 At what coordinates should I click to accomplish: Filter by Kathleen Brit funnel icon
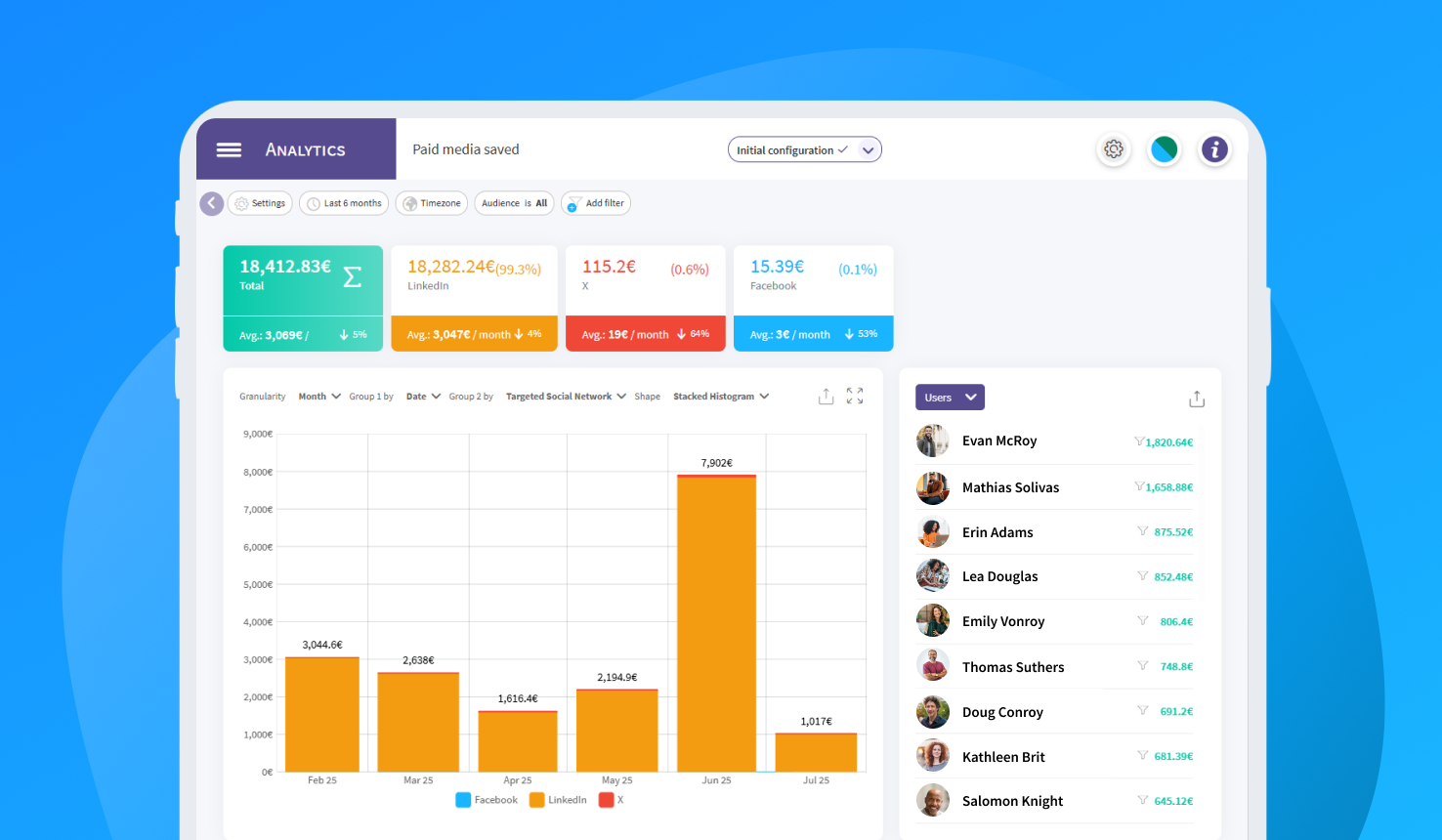click(1143, 755)
